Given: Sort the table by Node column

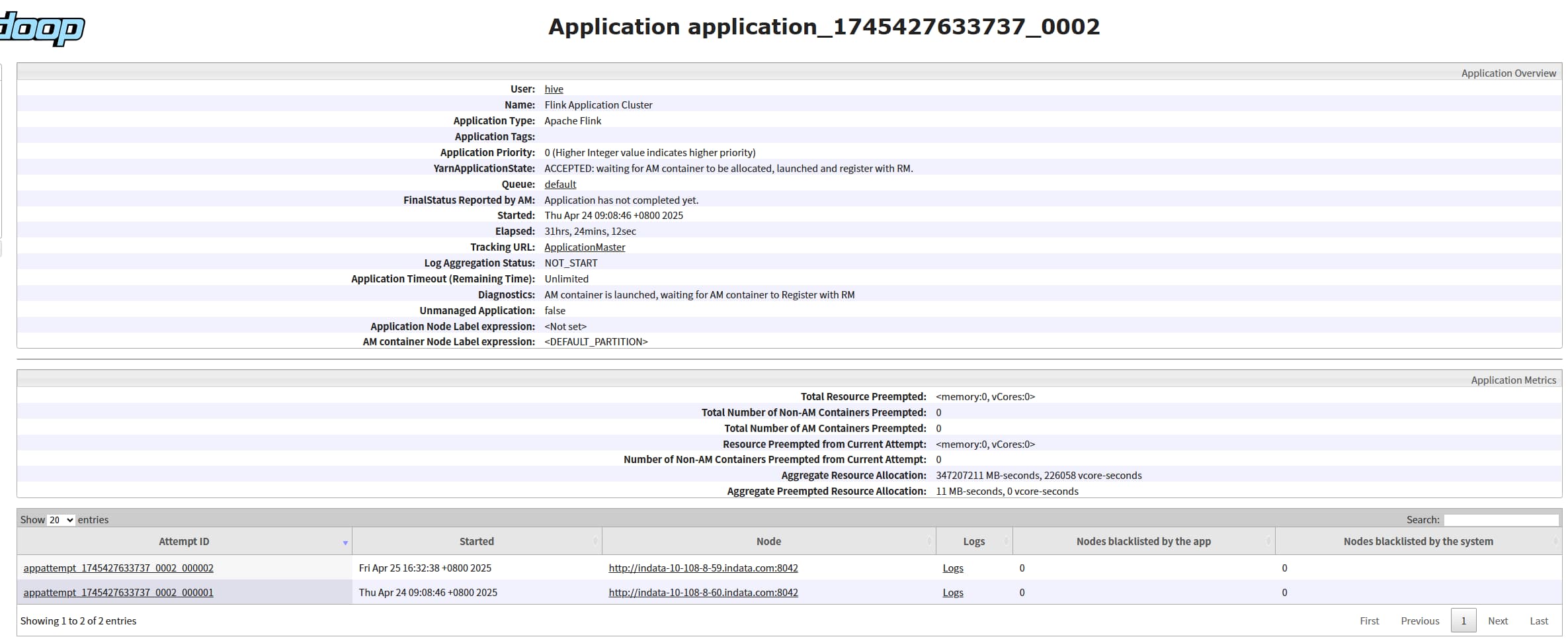Looking at the screenshot, I should point(768,541).
